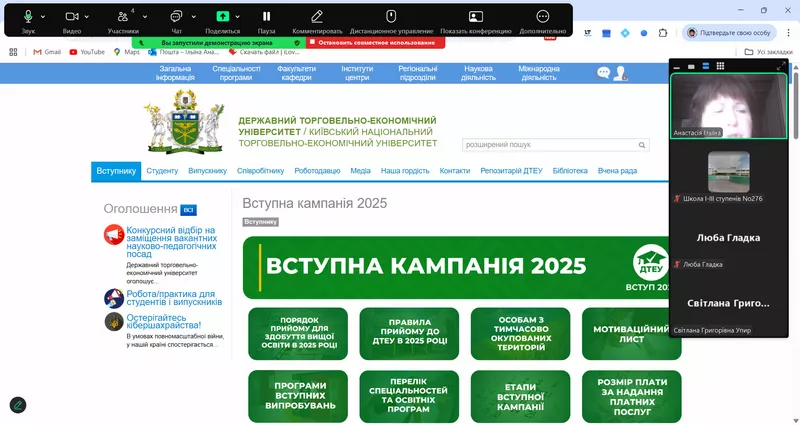The width and height of the screenshot is (800, 425).
Task: Turn on the Zoom camera (Видео)
Action: (x=72, y=17)
